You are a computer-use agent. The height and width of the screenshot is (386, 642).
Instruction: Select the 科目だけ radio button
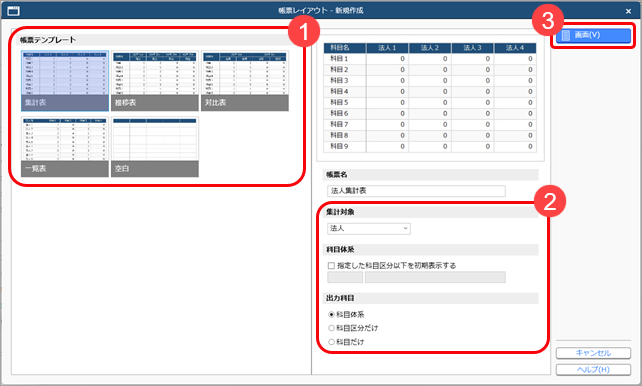coord(331,342)
